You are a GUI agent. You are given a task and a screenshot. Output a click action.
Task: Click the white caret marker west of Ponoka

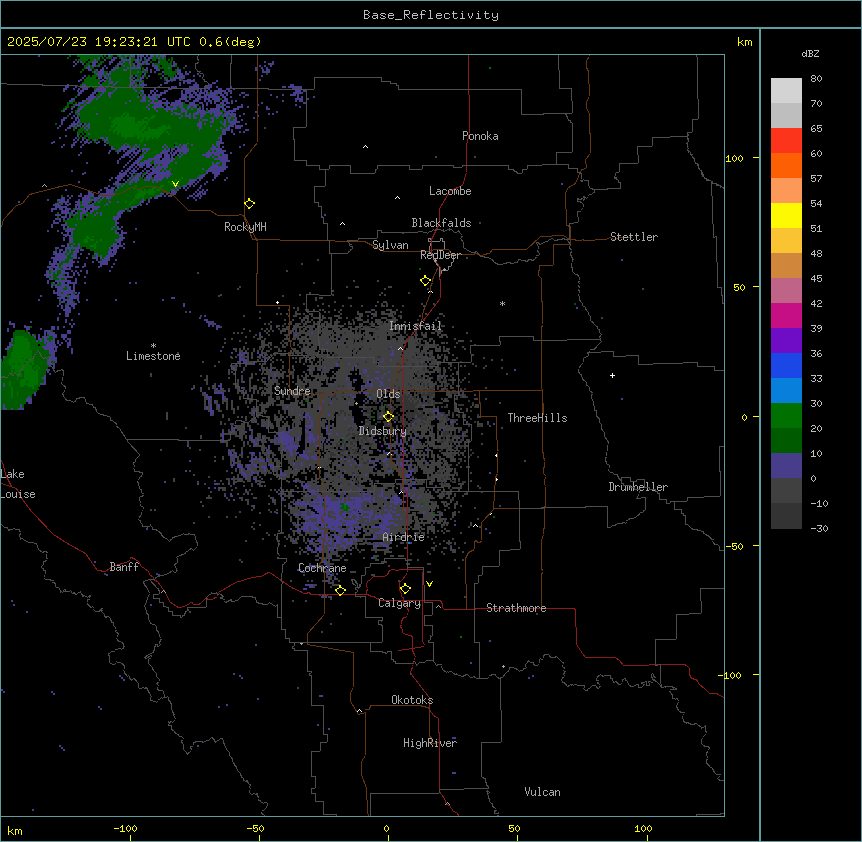pos(366,147)
